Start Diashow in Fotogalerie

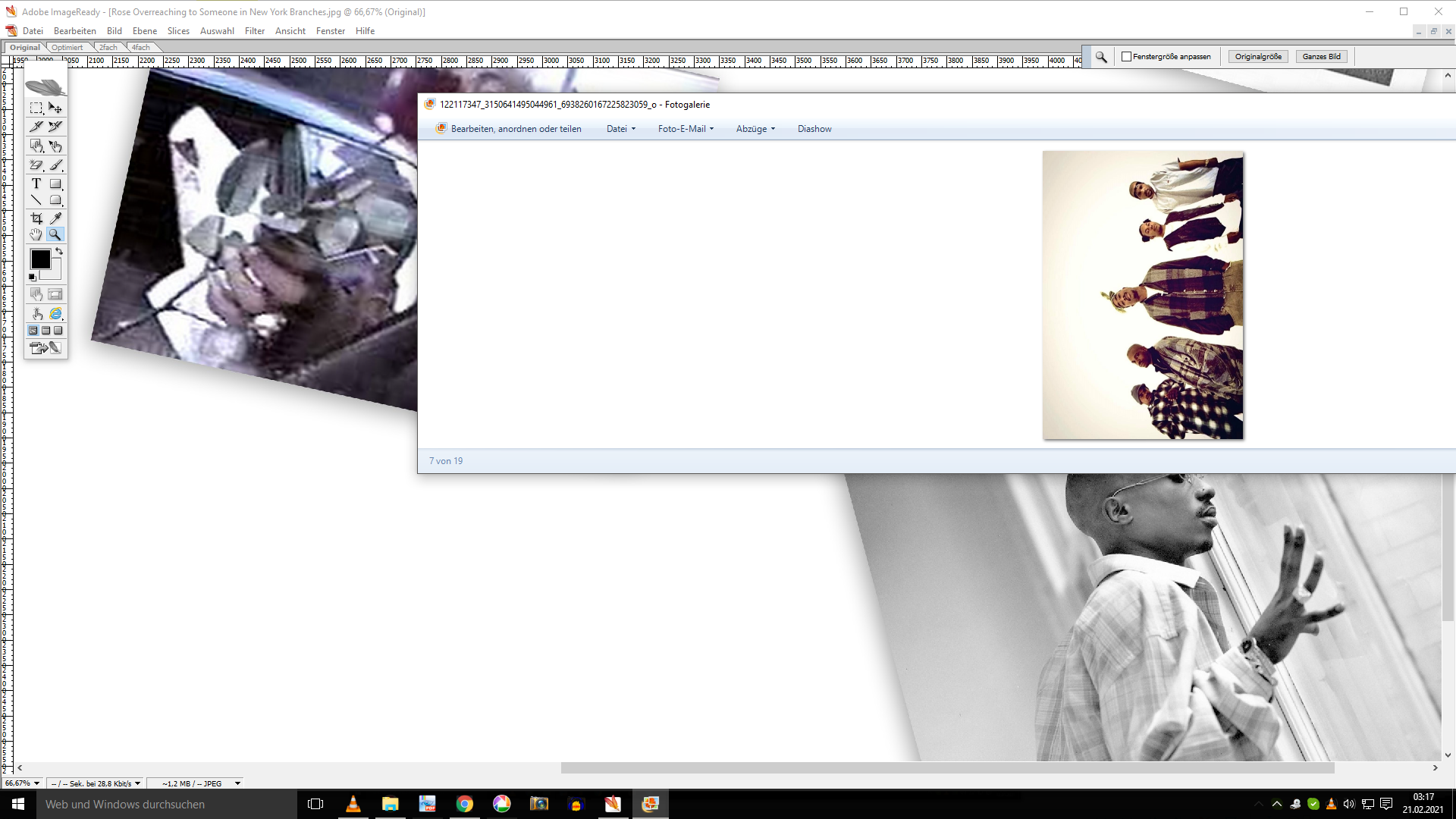[x=814, y=129]
